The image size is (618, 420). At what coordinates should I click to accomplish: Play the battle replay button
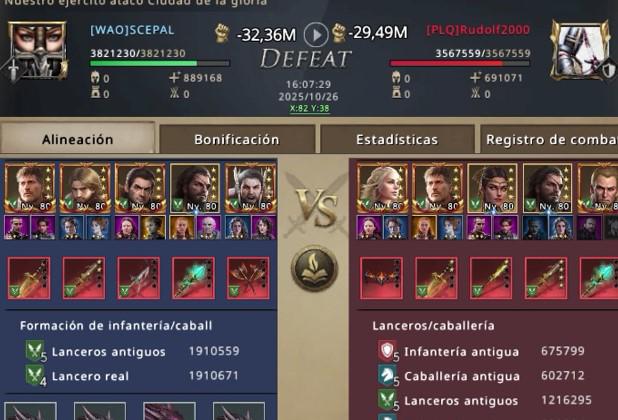click(x=316, y=35)
